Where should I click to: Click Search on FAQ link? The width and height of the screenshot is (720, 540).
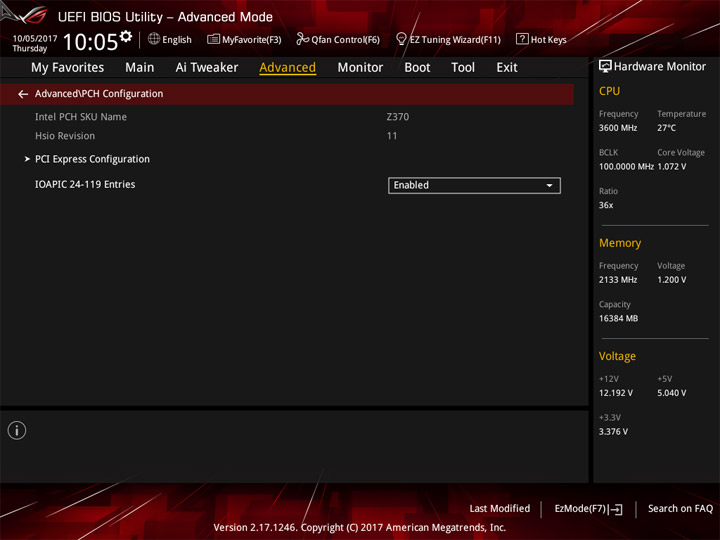pos(680,508)
